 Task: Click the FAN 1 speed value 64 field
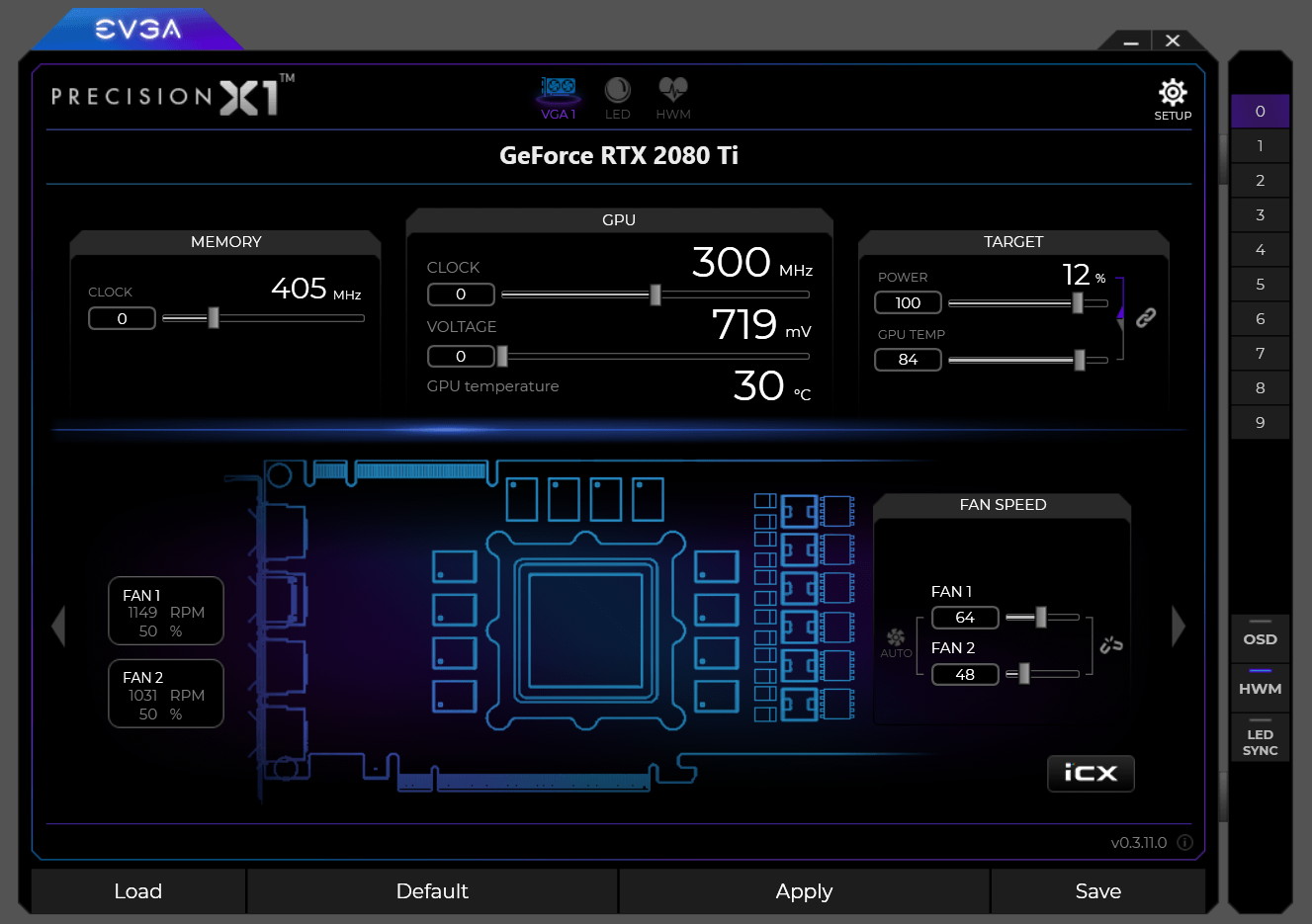965,618
